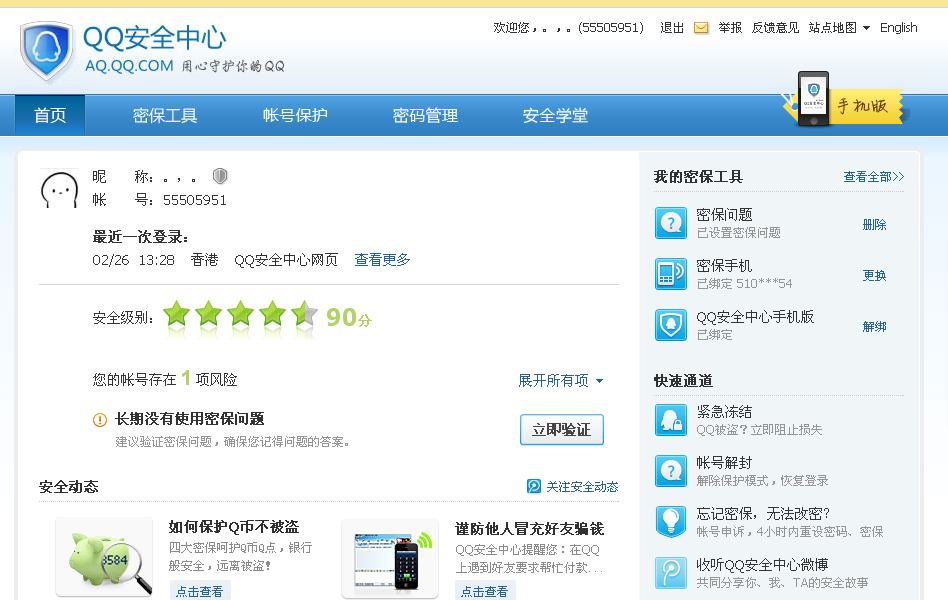Click the 举报 link

coord(730,28)
